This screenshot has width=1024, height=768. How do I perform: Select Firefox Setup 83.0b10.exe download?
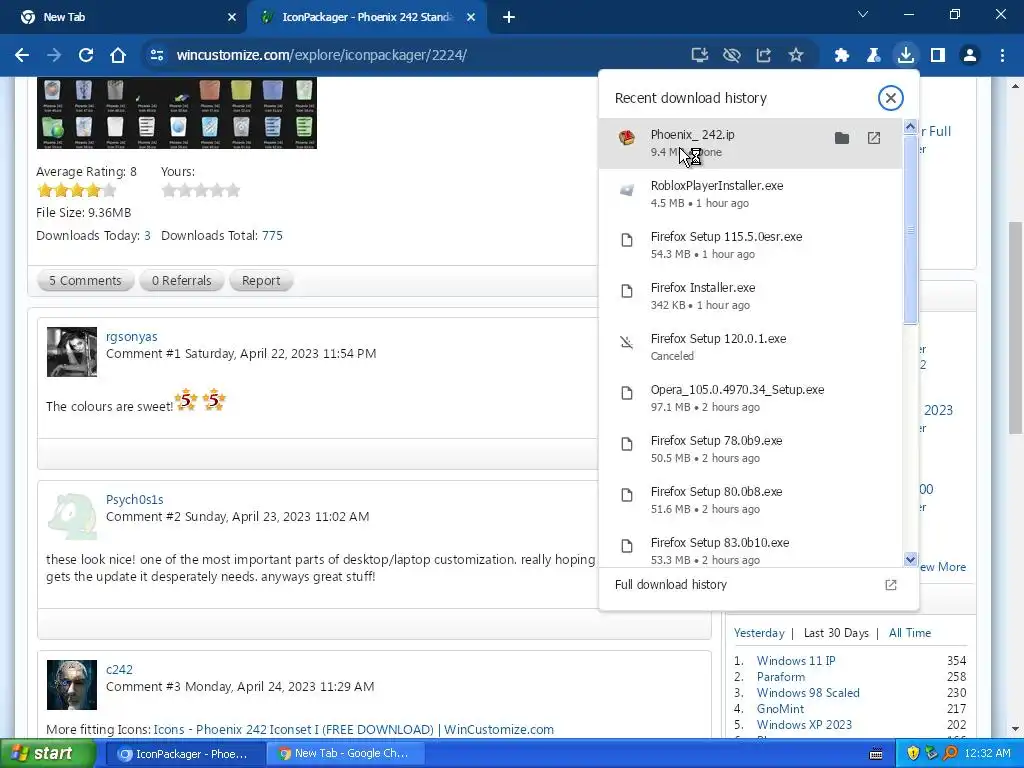750,549
